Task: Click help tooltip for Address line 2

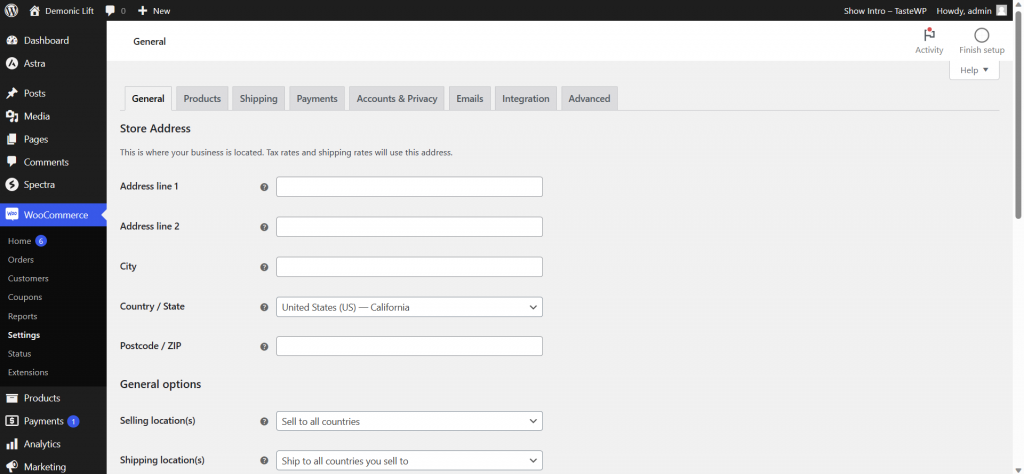Action: click(x=264, y=227)
